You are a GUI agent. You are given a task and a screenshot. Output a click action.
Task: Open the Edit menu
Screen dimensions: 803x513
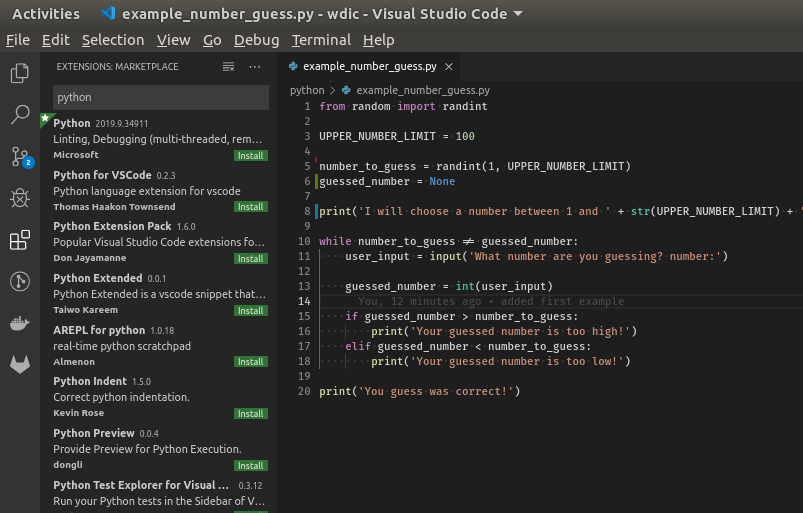55,40
